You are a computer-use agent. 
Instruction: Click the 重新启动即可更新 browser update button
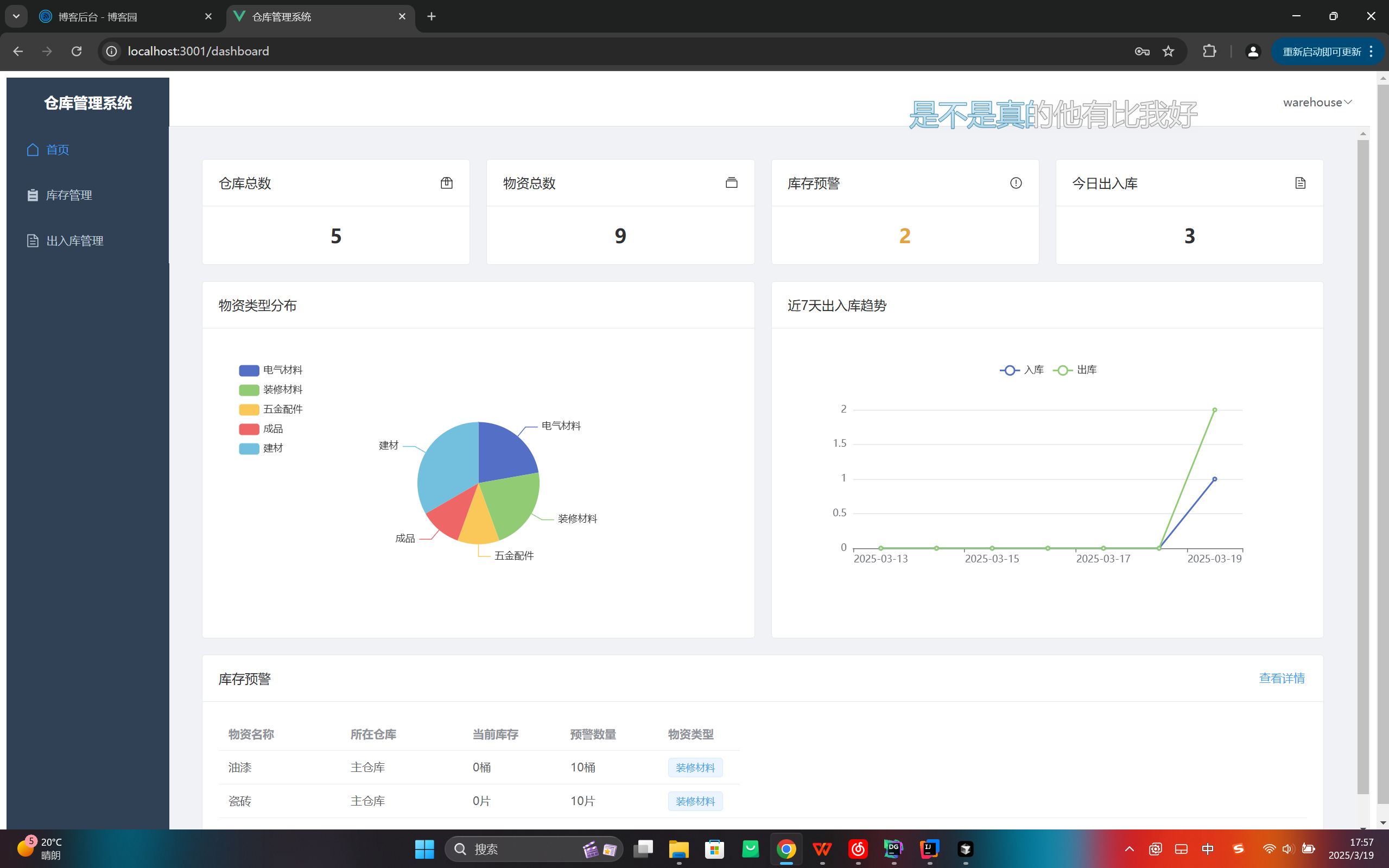tap(1321, 52)
